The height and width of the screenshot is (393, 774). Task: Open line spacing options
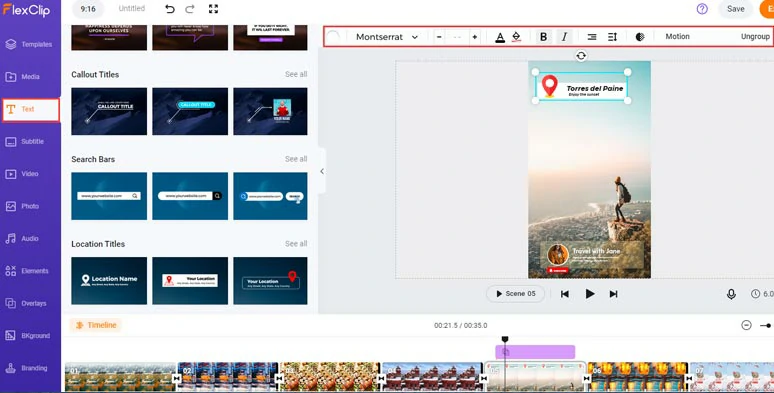[613, 37]
